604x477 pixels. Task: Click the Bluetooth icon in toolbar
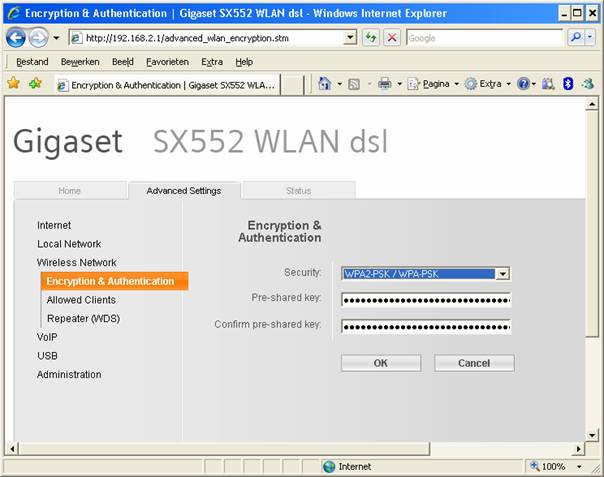point(567,84)
